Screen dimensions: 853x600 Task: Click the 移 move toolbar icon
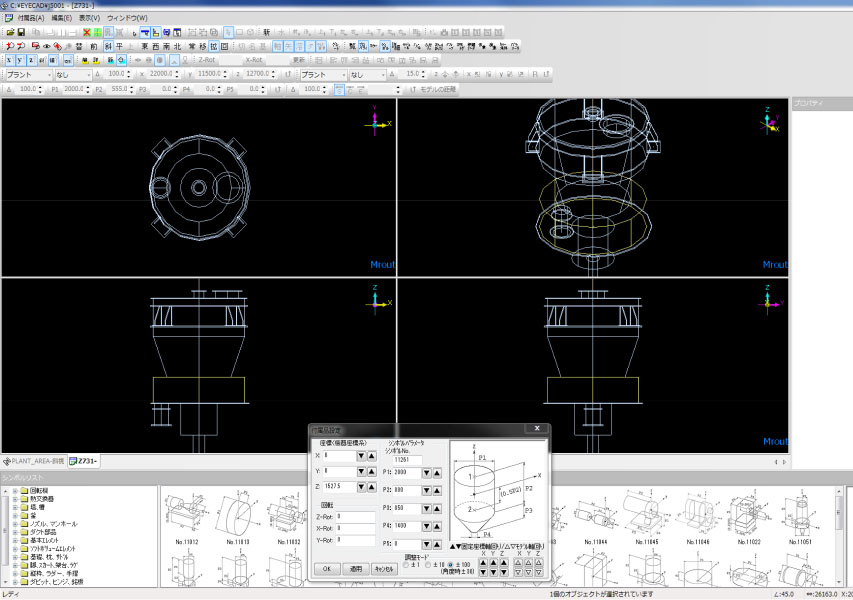tap(203, 46)
